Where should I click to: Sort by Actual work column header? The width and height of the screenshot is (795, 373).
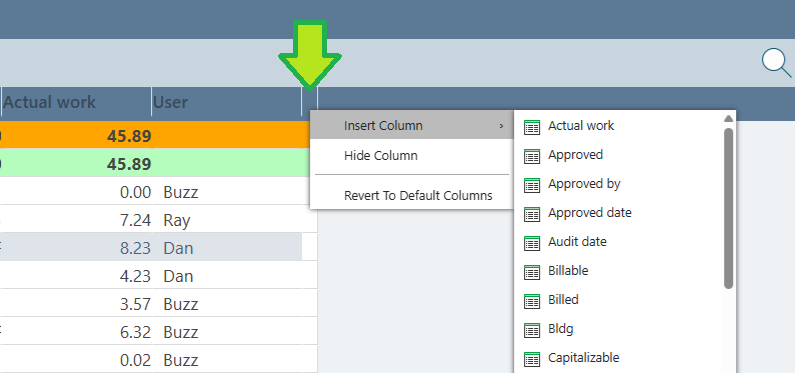(76, 102)
